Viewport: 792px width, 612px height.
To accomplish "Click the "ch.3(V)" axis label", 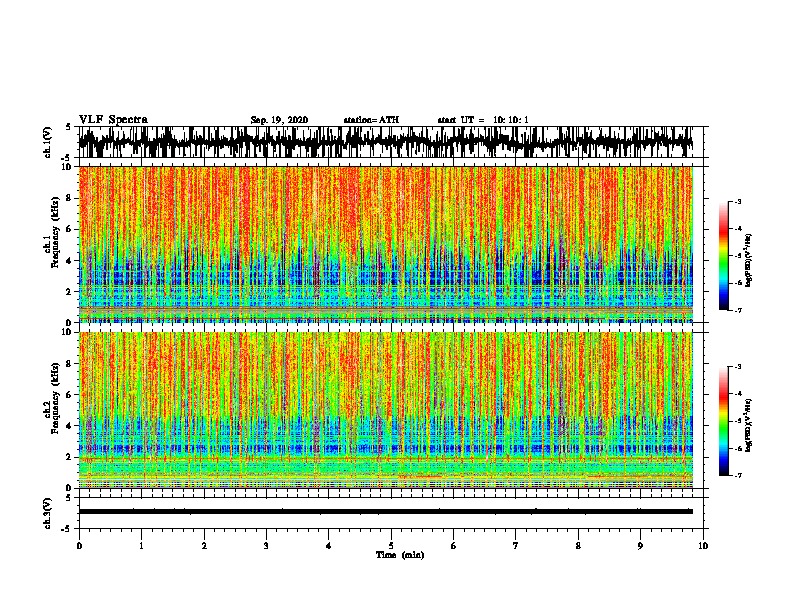I will tap(48, 513).
